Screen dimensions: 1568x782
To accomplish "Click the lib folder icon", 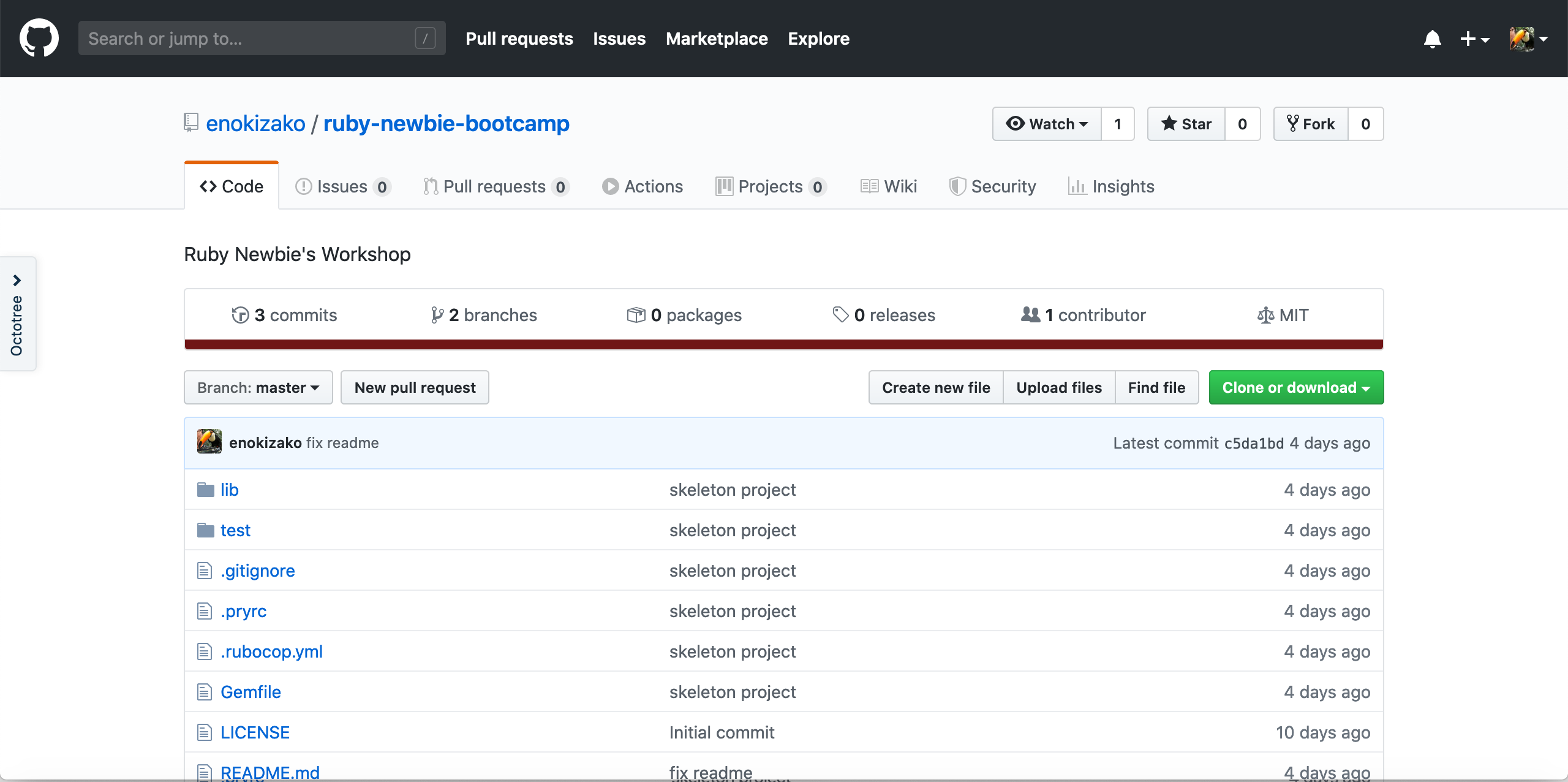I will coord(205,490).
